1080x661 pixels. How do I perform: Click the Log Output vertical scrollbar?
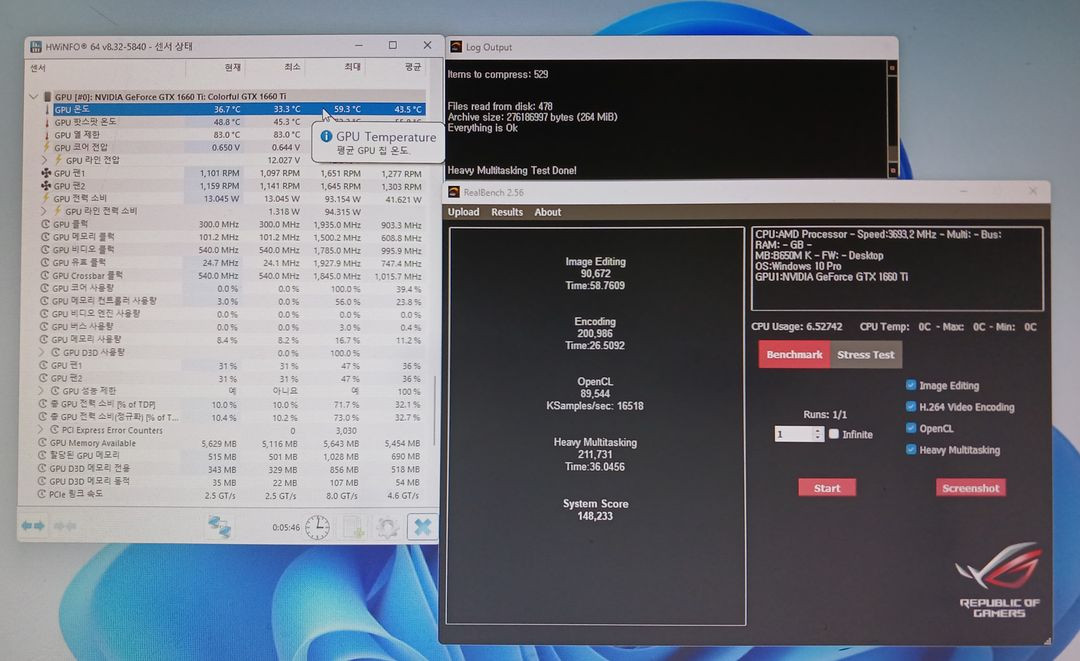point(892,118)
